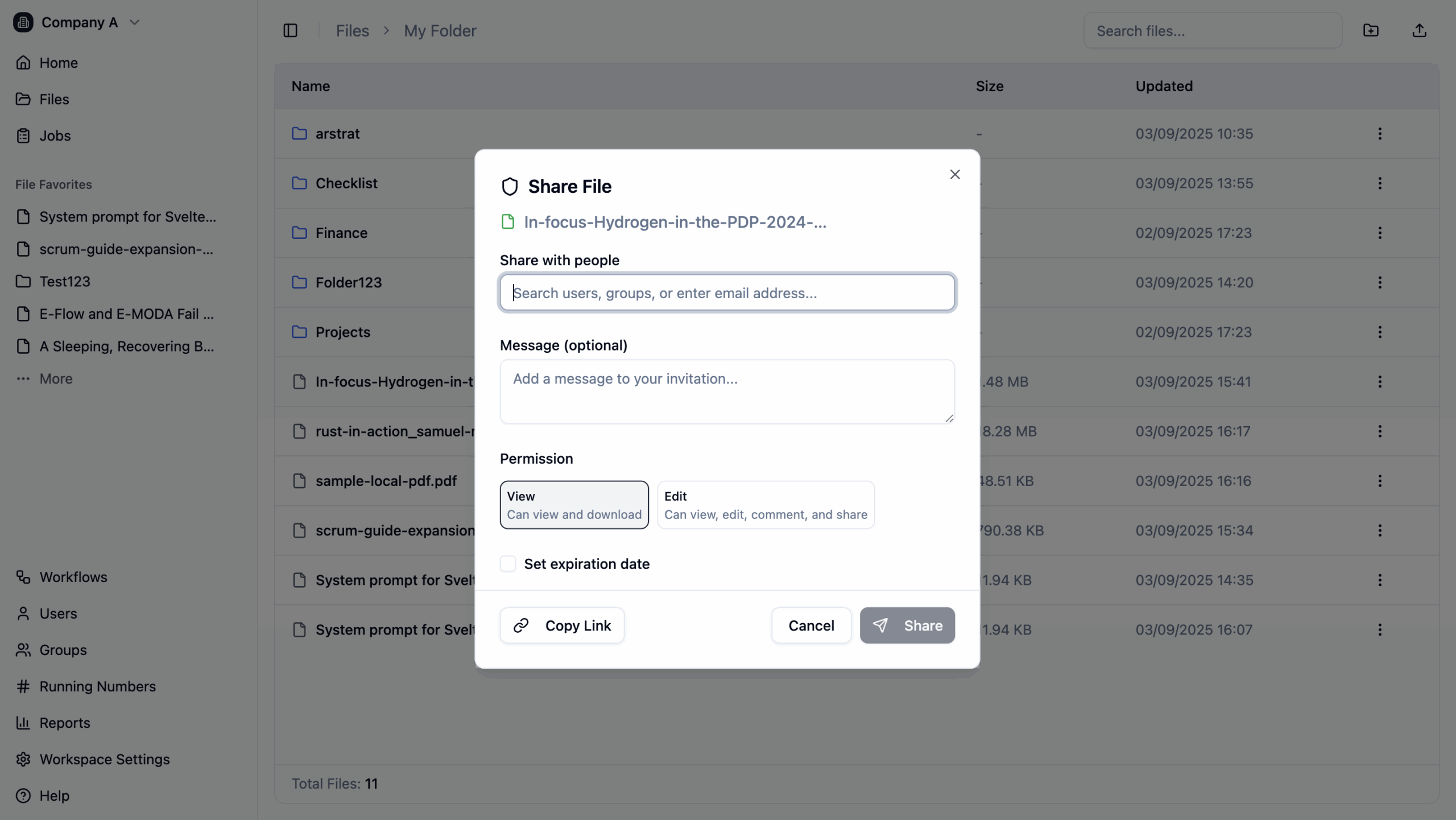Open the Jobs sidebar menu item
The image size is (1456, 820).
click(x=55, y=135)
